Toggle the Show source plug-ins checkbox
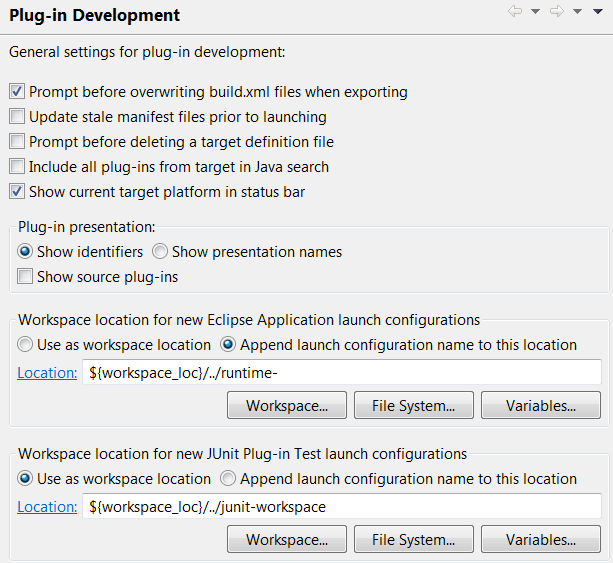 click(25, 277)
